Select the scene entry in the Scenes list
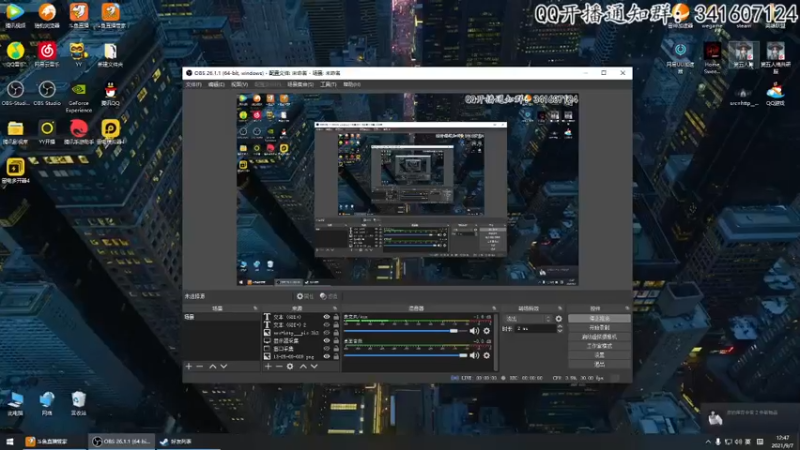The height and width of the screenshot is (450, 800). [221, 317]
